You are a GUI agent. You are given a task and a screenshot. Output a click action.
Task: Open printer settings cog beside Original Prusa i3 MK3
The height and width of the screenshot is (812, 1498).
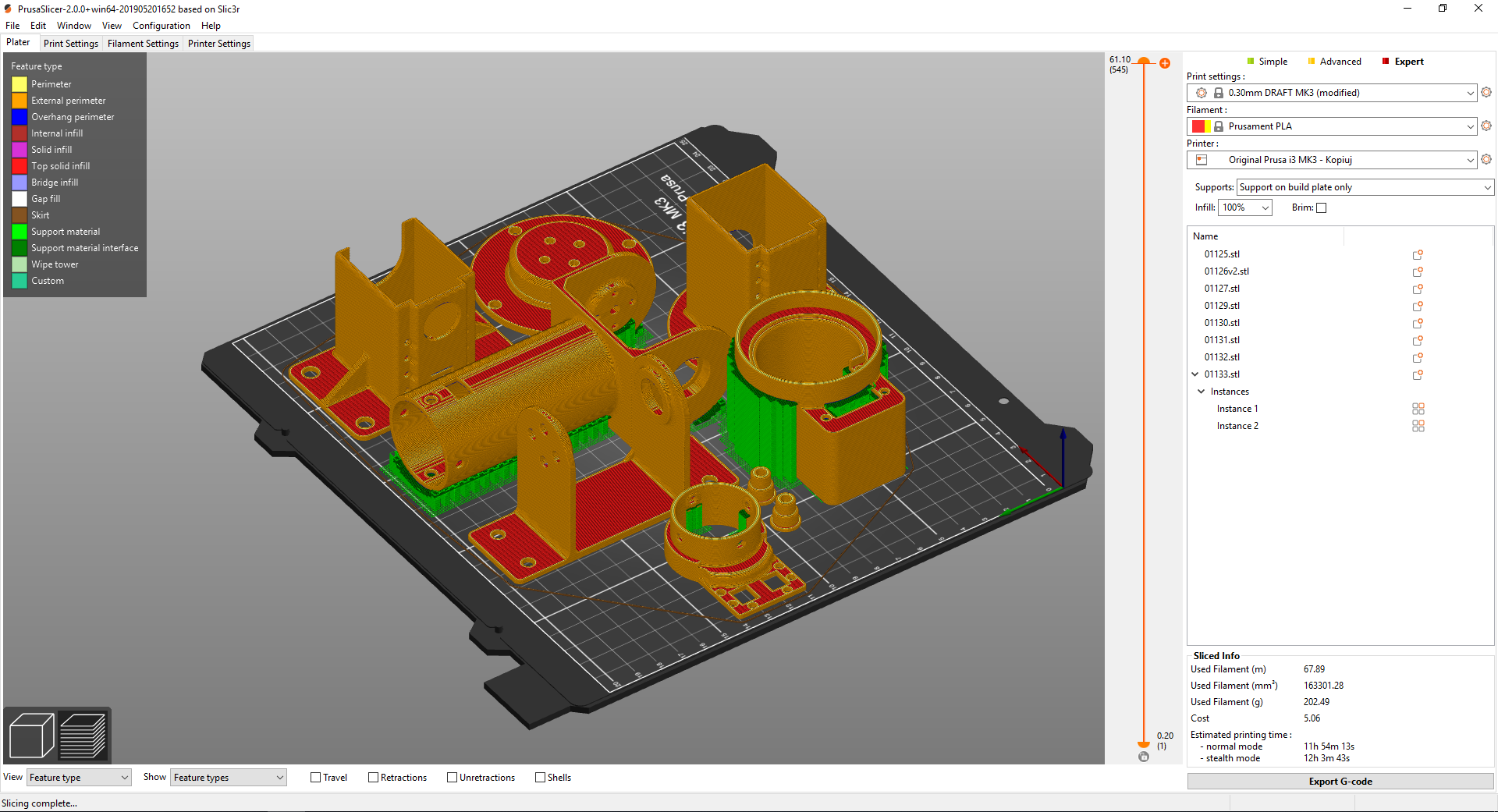[x=1486, y=159]
